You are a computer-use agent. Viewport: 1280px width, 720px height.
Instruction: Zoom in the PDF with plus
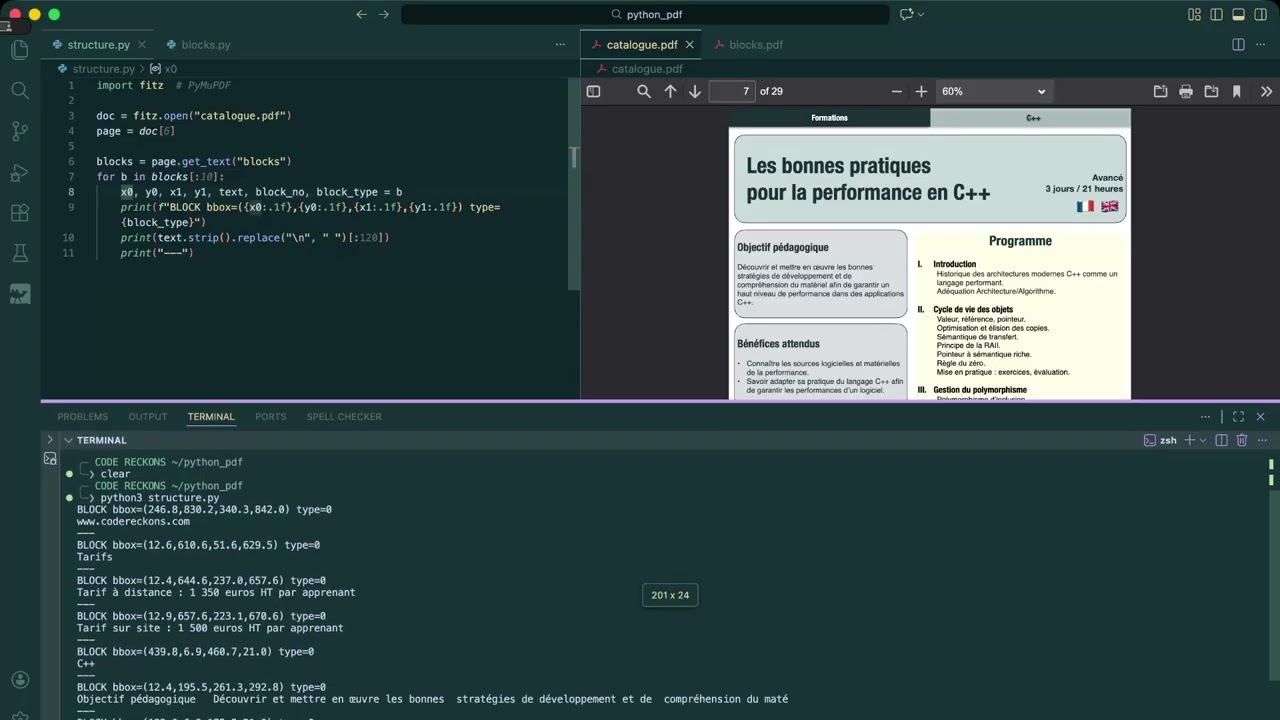921,91
